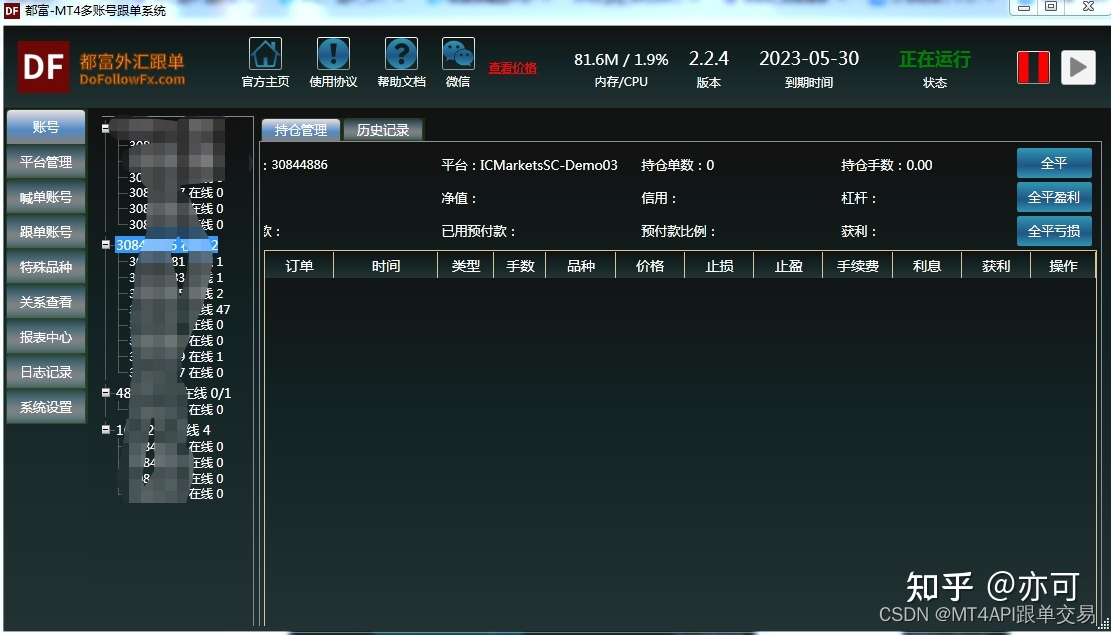This screenshot has height=635, width=1111.
Task: Click the 订单 column header
Action: pyautogui.click(x=299, y=266)
